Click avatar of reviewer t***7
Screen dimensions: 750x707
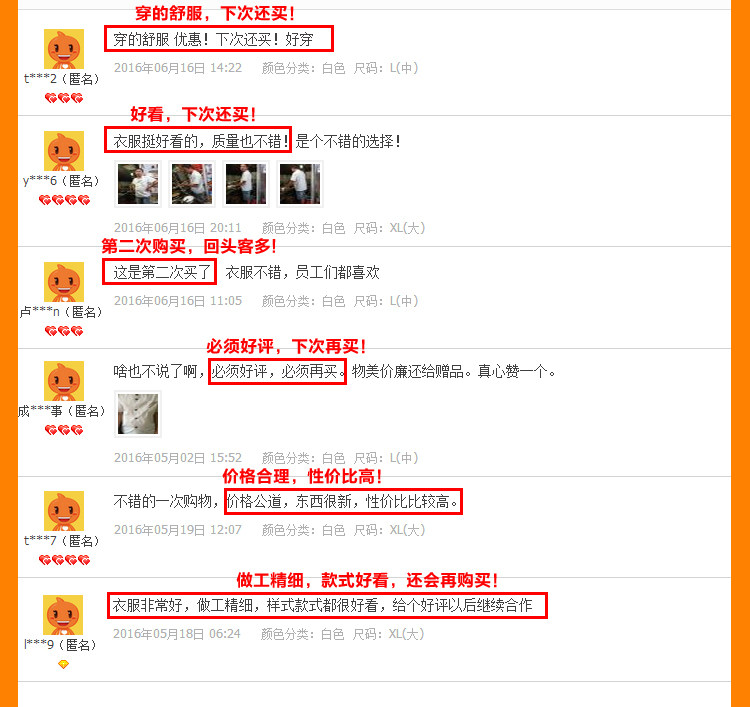[64, 511]
